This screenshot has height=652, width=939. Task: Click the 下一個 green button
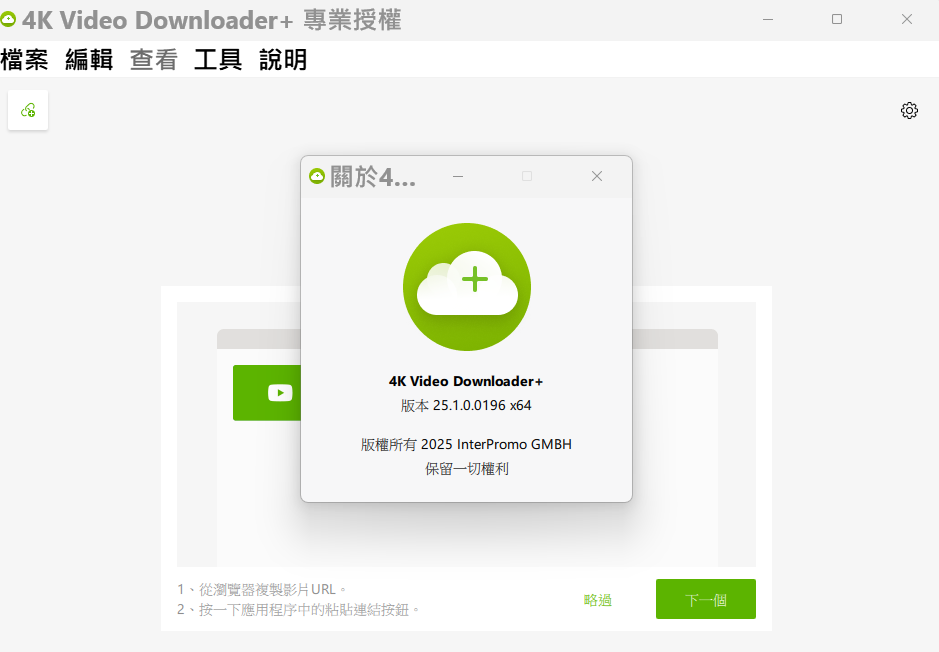pos(705,599)
